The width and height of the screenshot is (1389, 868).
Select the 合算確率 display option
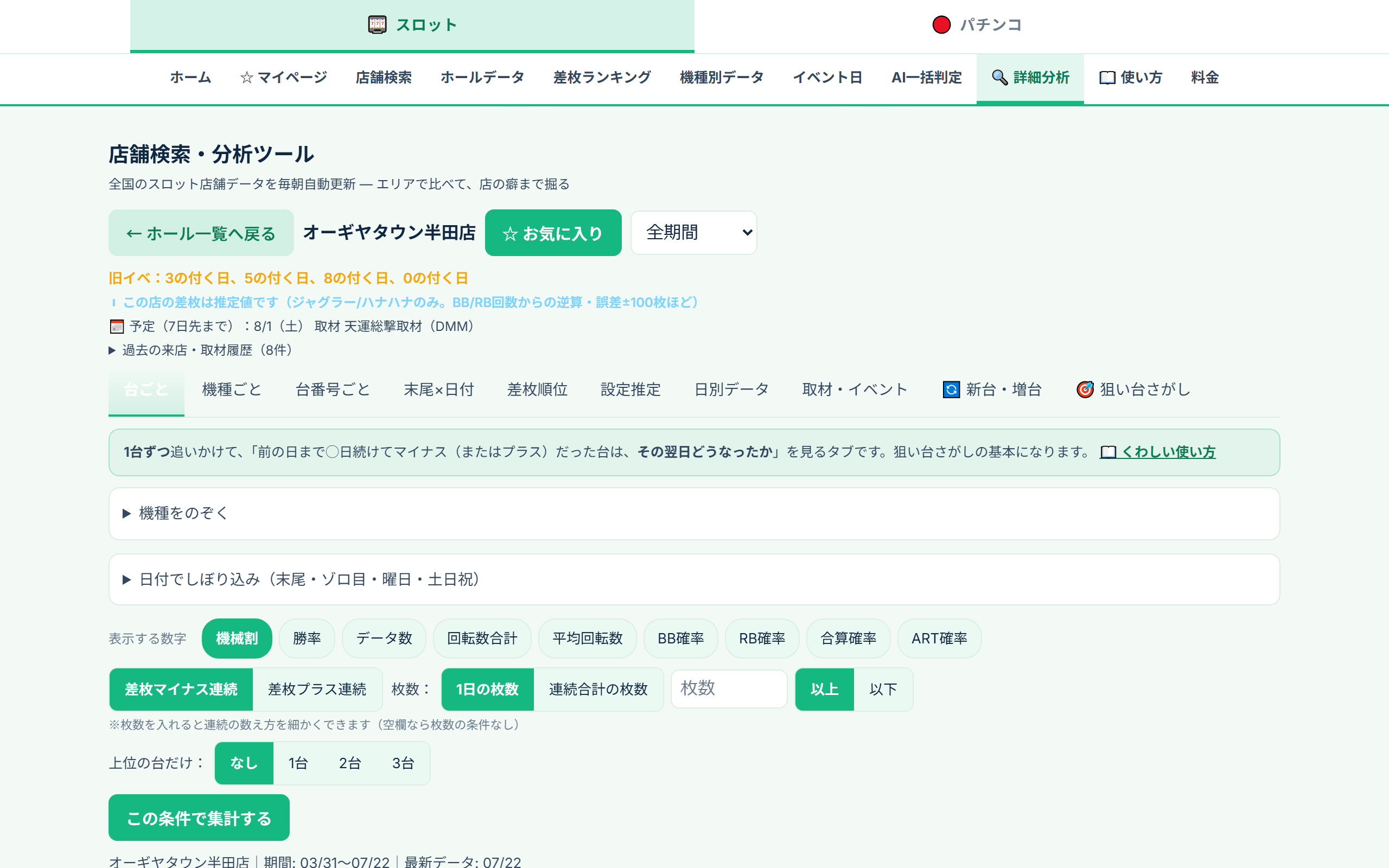coord(849,639)
